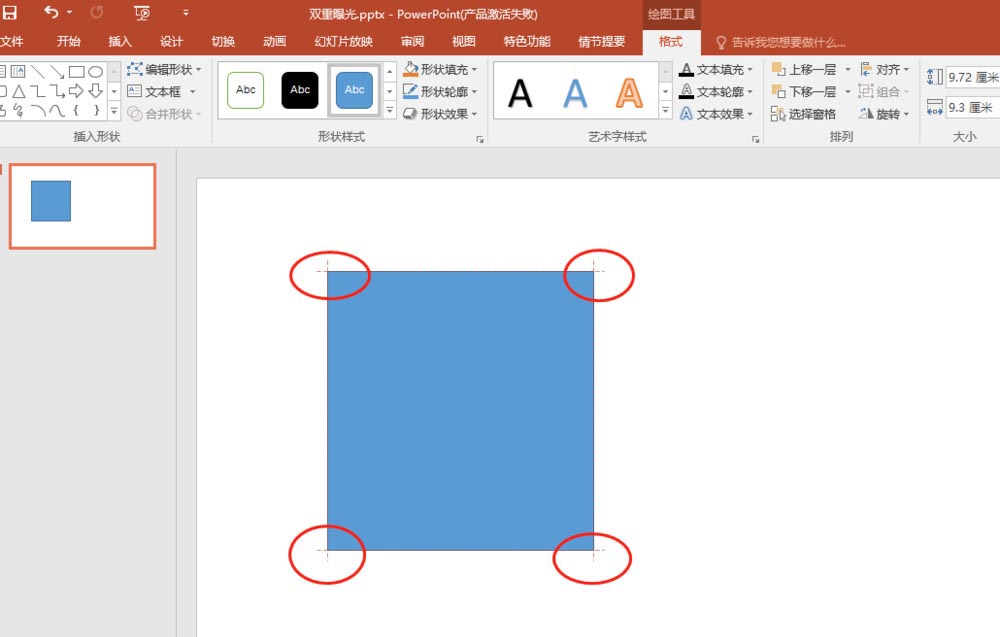
Task: Open the 文件 menu
Action: click(11, 41)
